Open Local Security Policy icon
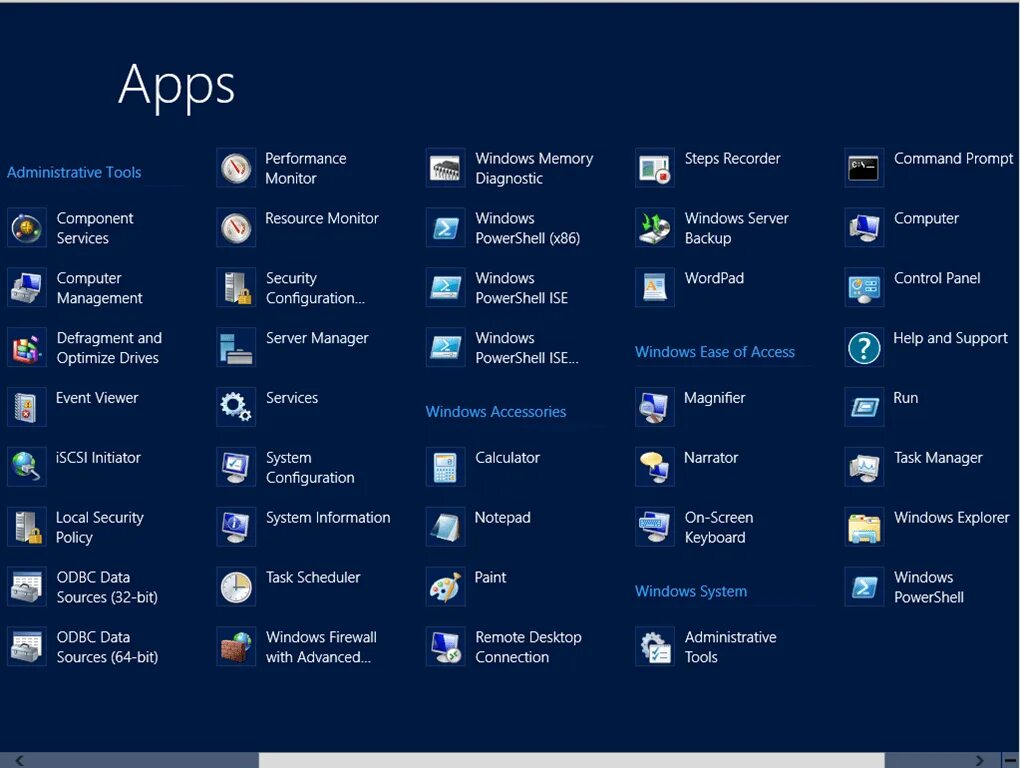The image size is (1020, 768). (x=27, y=527)
